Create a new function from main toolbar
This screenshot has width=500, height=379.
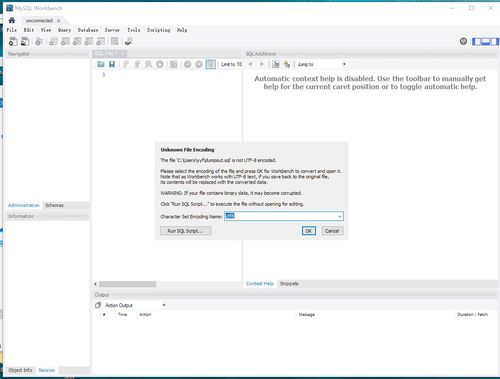[x=100, y=41]
